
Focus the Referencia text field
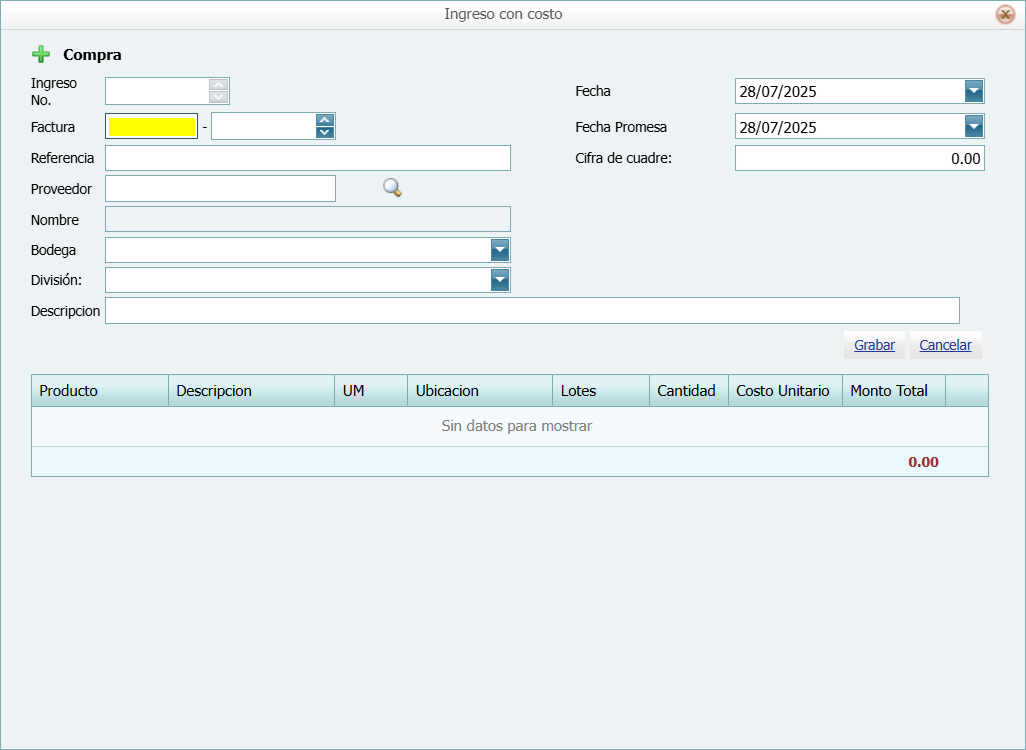pos(307,158)
